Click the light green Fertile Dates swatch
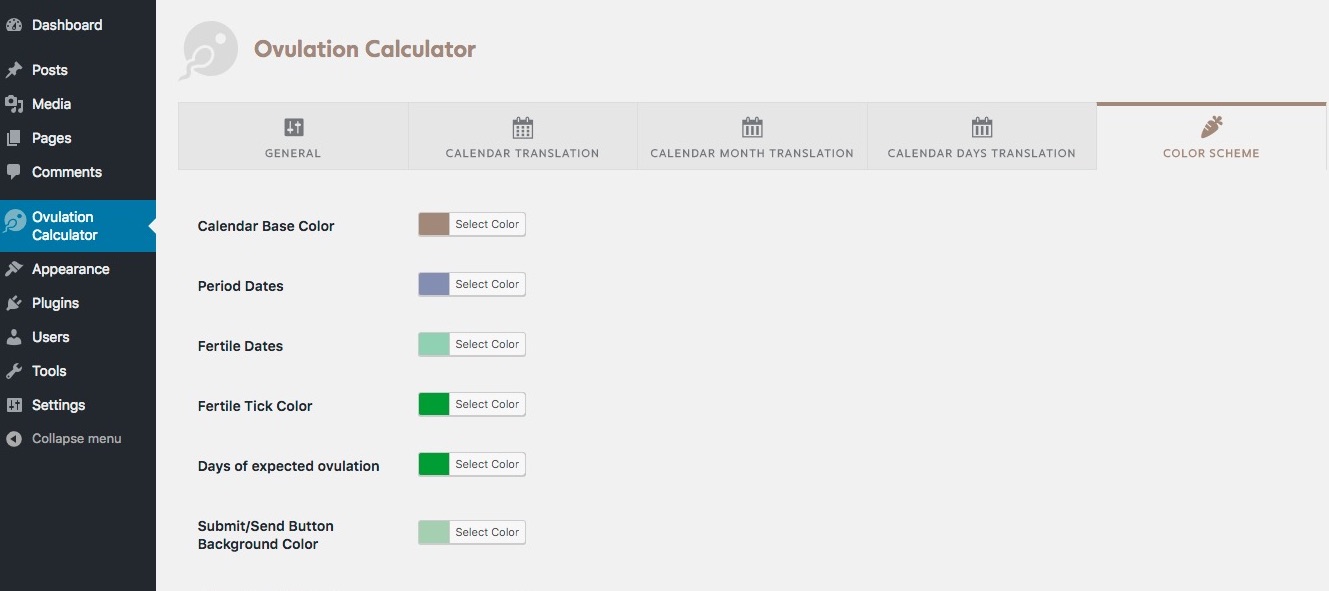This screenshot has height=591, width=1329. tap(434, 345)
